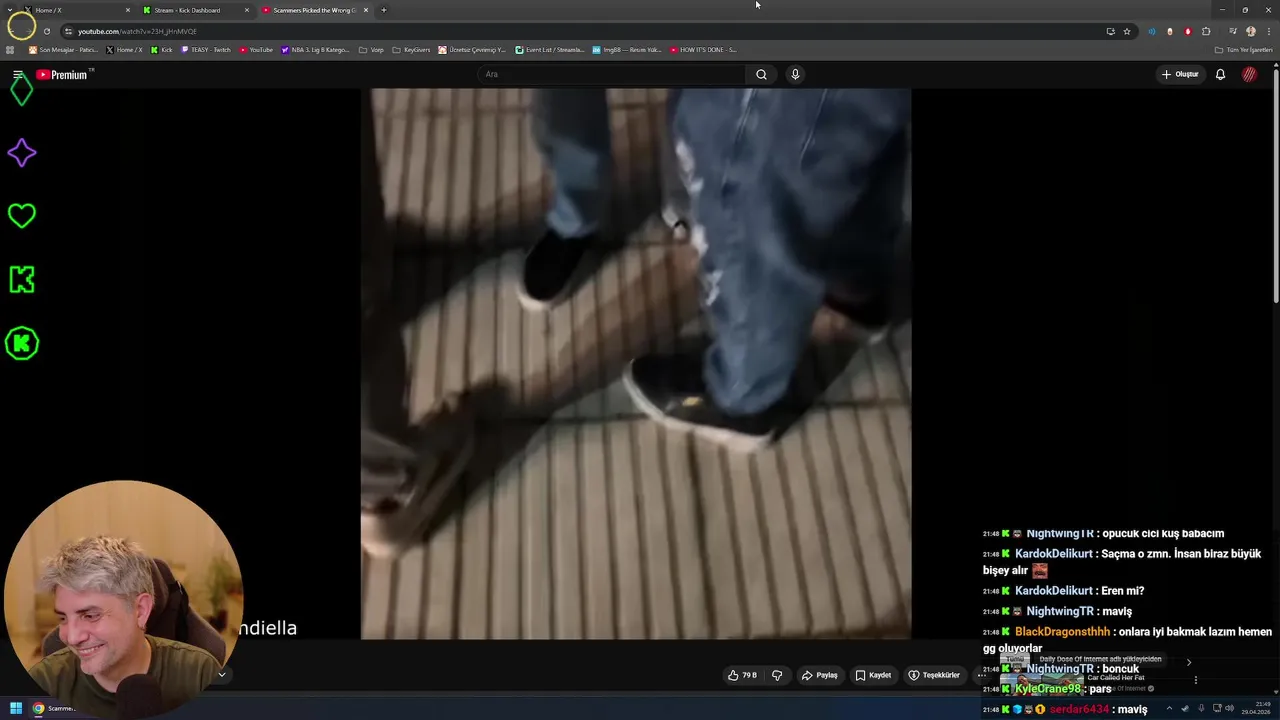
Task: Close the Home / X tab
Action: click(128, 10)
